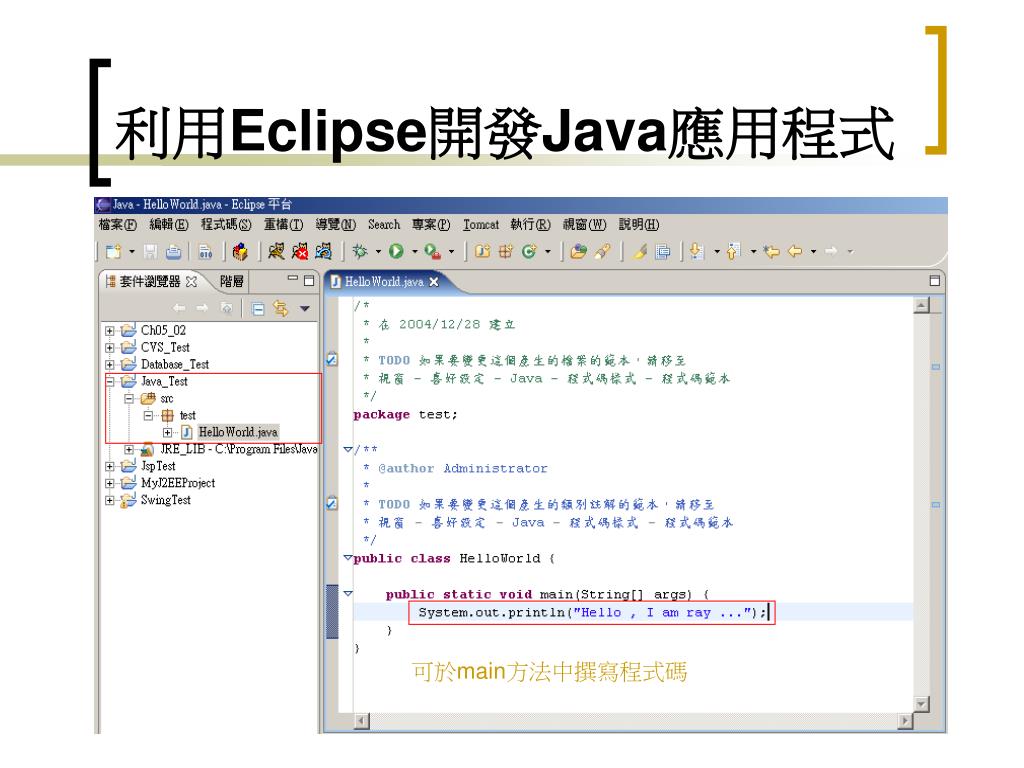Click the Last Edit Location icon
This screenshot has width=1024, height=768.
[x=771, y=251]
